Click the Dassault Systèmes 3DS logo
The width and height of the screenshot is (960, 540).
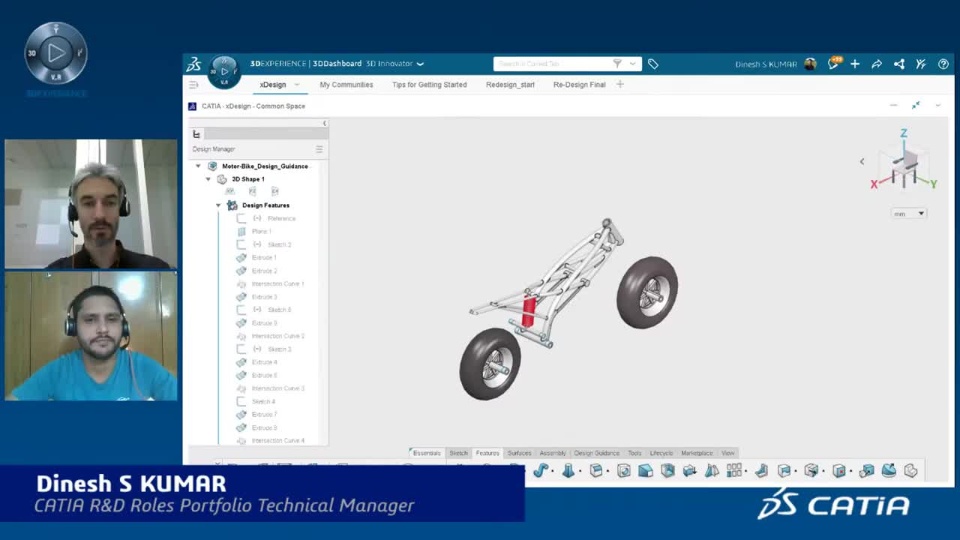coord(194,64)
